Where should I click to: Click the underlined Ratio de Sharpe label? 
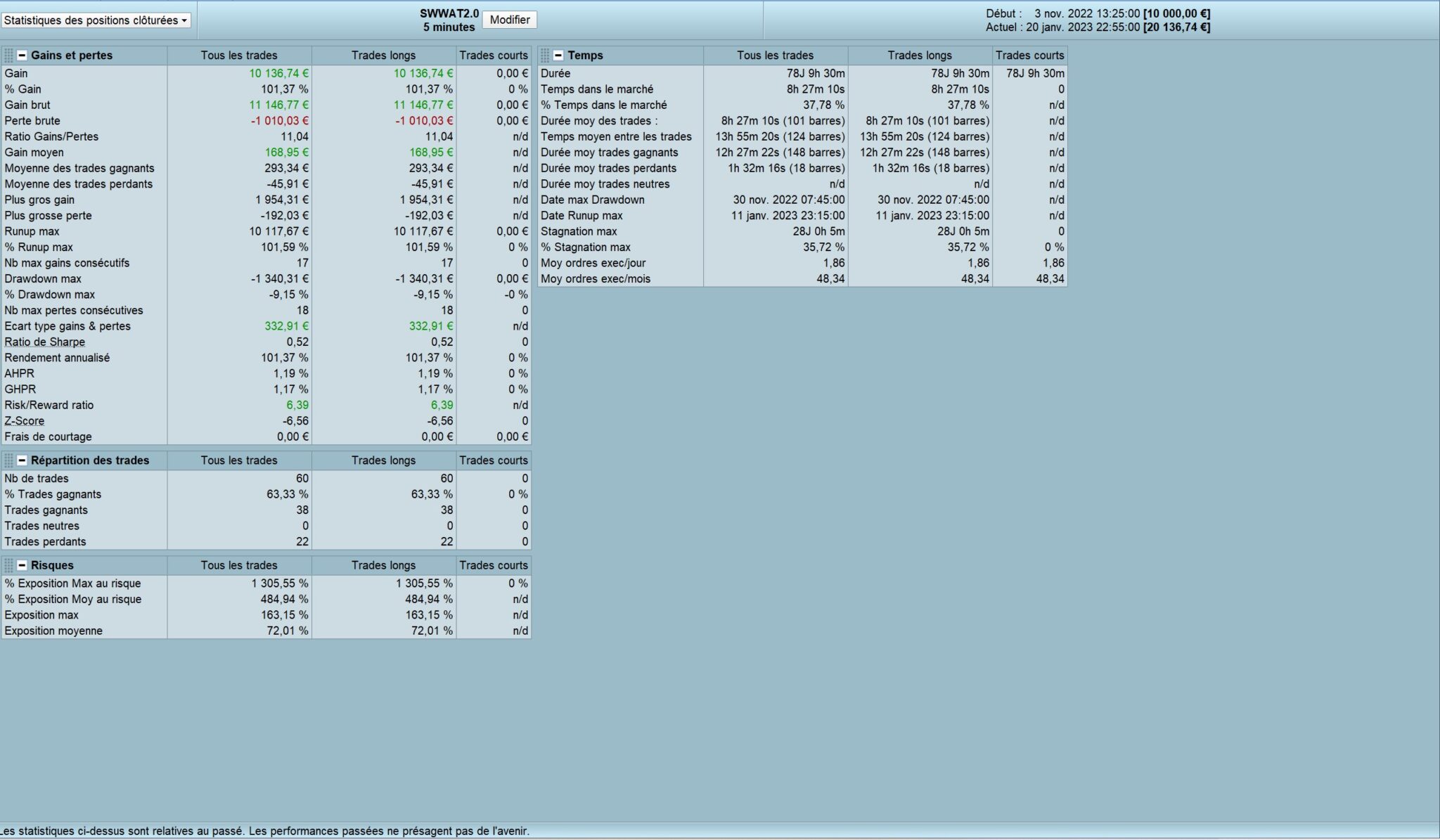coord(44,342)
